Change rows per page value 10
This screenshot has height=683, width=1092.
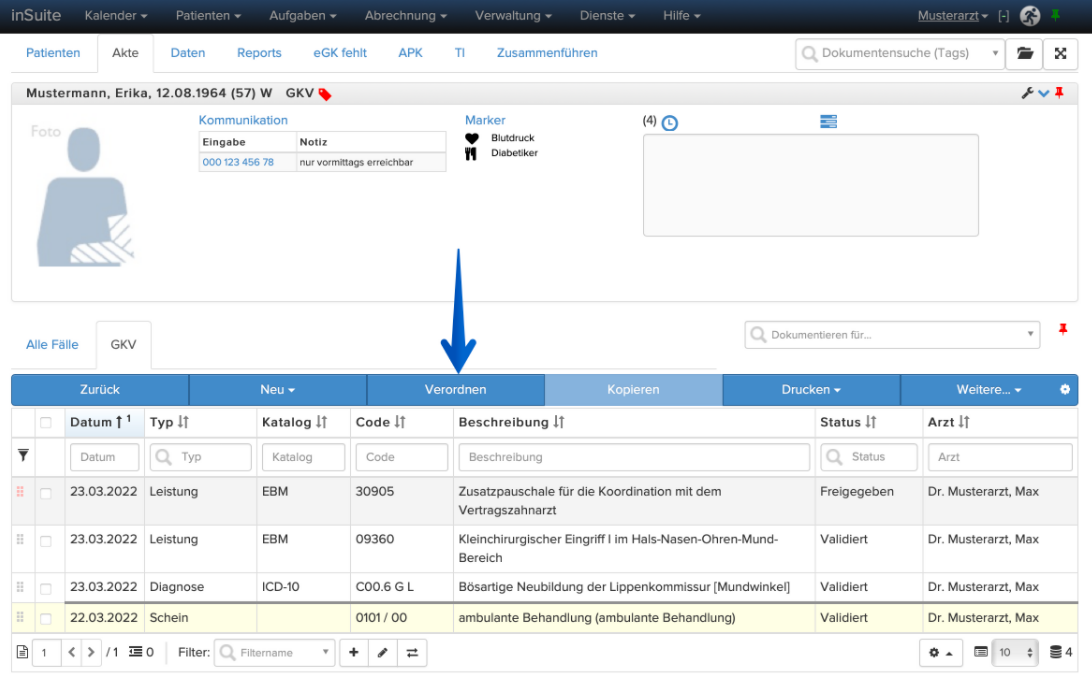(1015, 652)
